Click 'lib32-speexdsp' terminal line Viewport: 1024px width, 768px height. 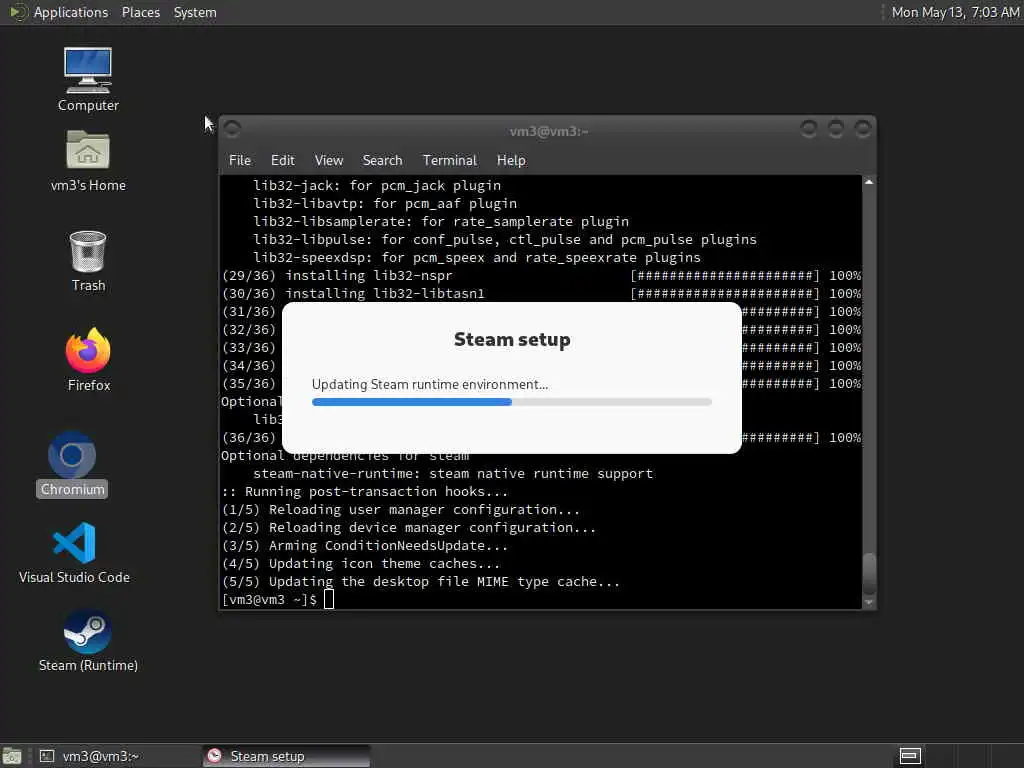[x=477, y=258]
